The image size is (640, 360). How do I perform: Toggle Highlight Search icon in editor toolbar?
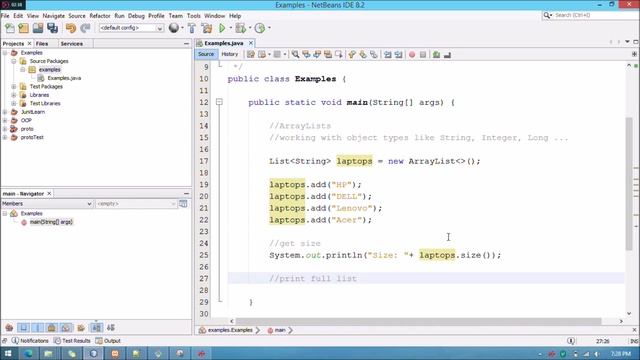pos(328,54)
